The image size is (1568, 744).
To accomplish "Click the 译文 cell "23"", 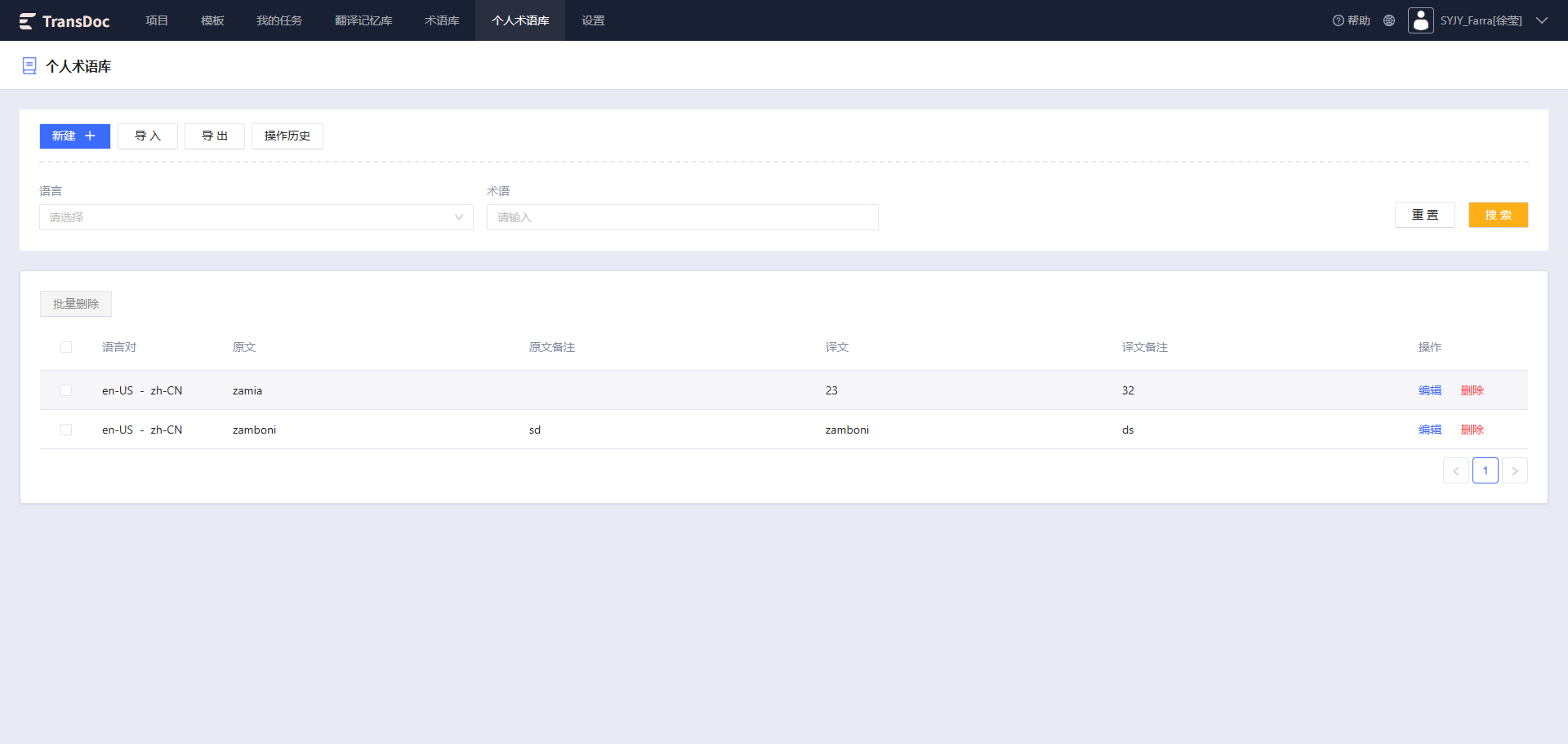I will [x=831, y=390].
